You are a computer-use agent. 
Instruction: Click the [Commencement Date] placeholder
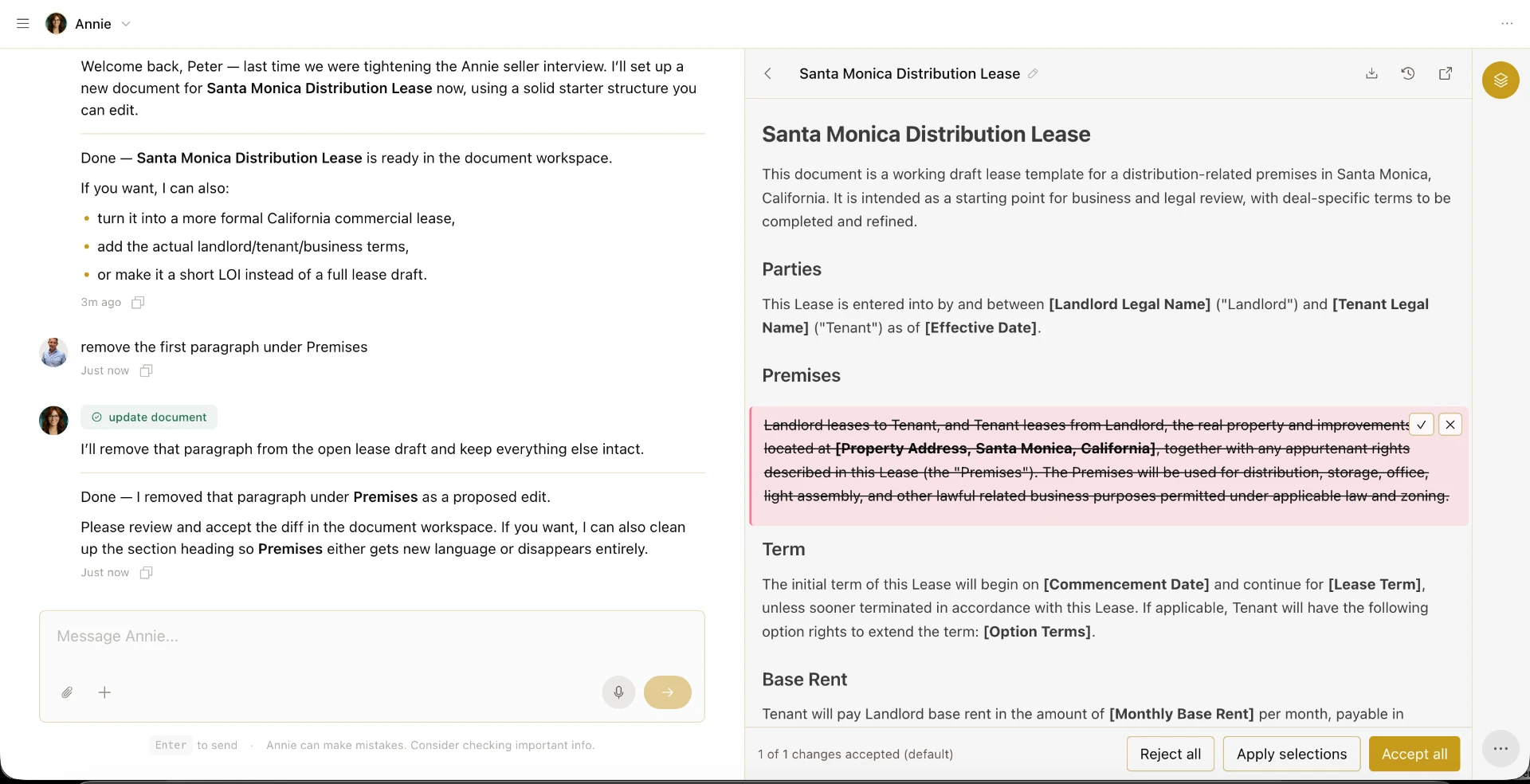[1126, 584]
